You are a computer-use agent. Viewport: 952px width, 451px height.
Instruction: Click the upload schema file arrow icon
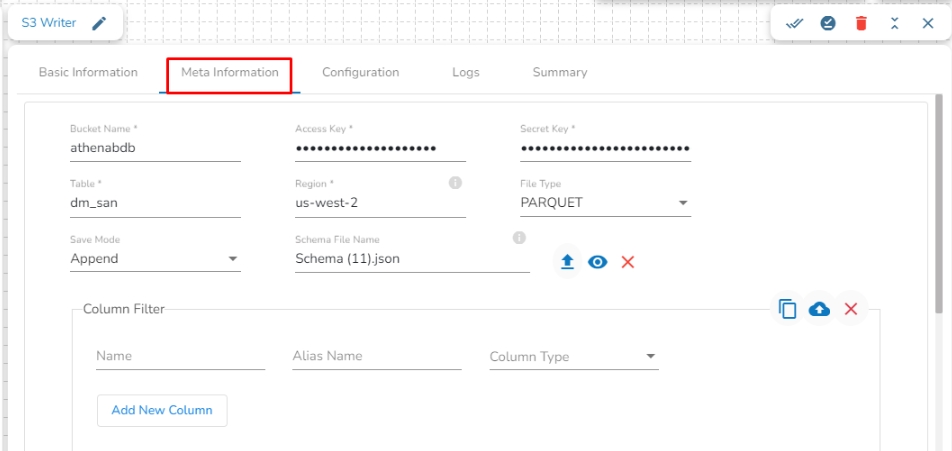tap(567, 262)
